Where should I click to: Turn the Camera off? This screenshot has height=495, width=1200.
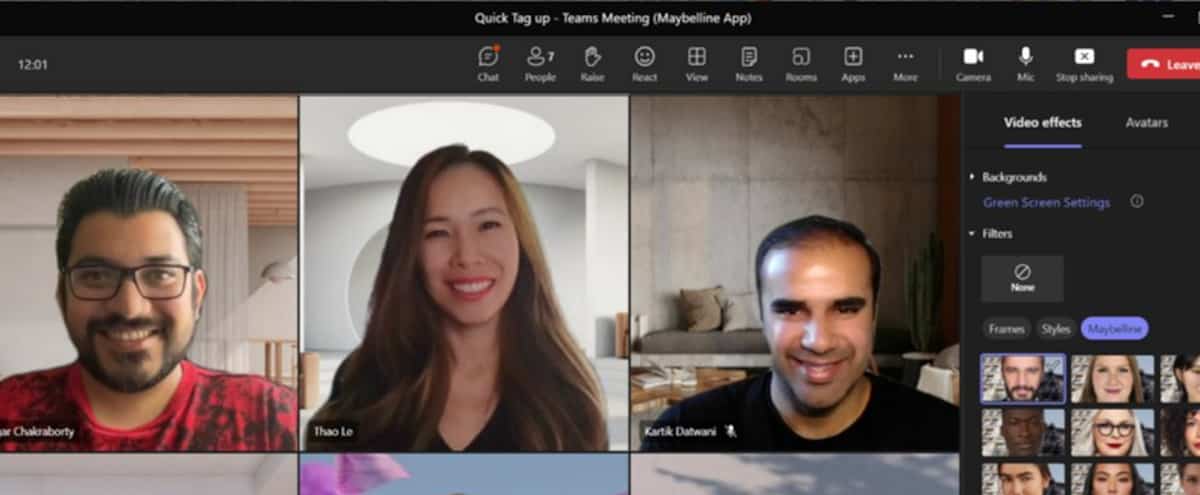click(973, 64)
